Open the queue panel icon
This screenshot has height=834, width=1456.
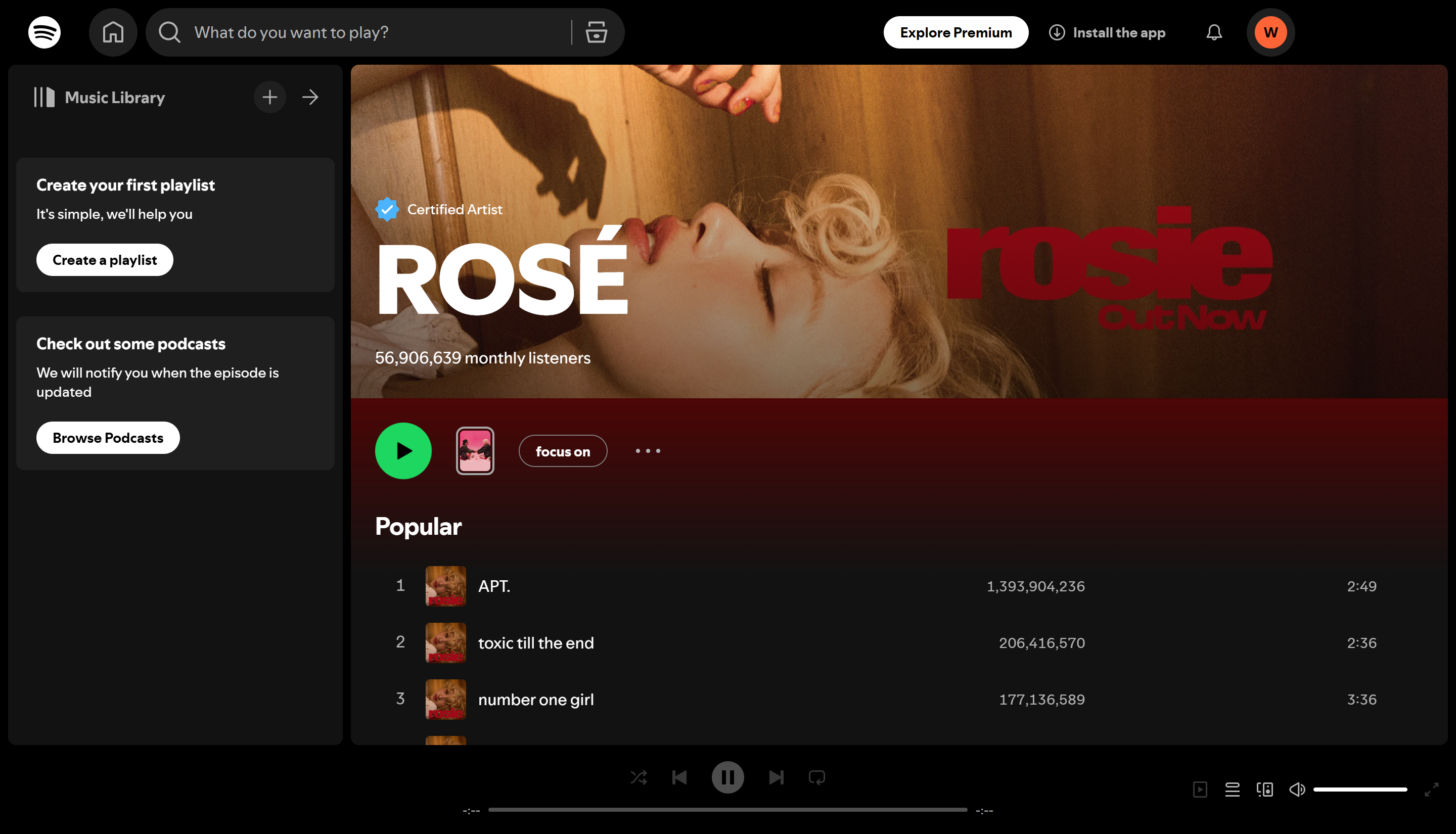(1233, 790)
